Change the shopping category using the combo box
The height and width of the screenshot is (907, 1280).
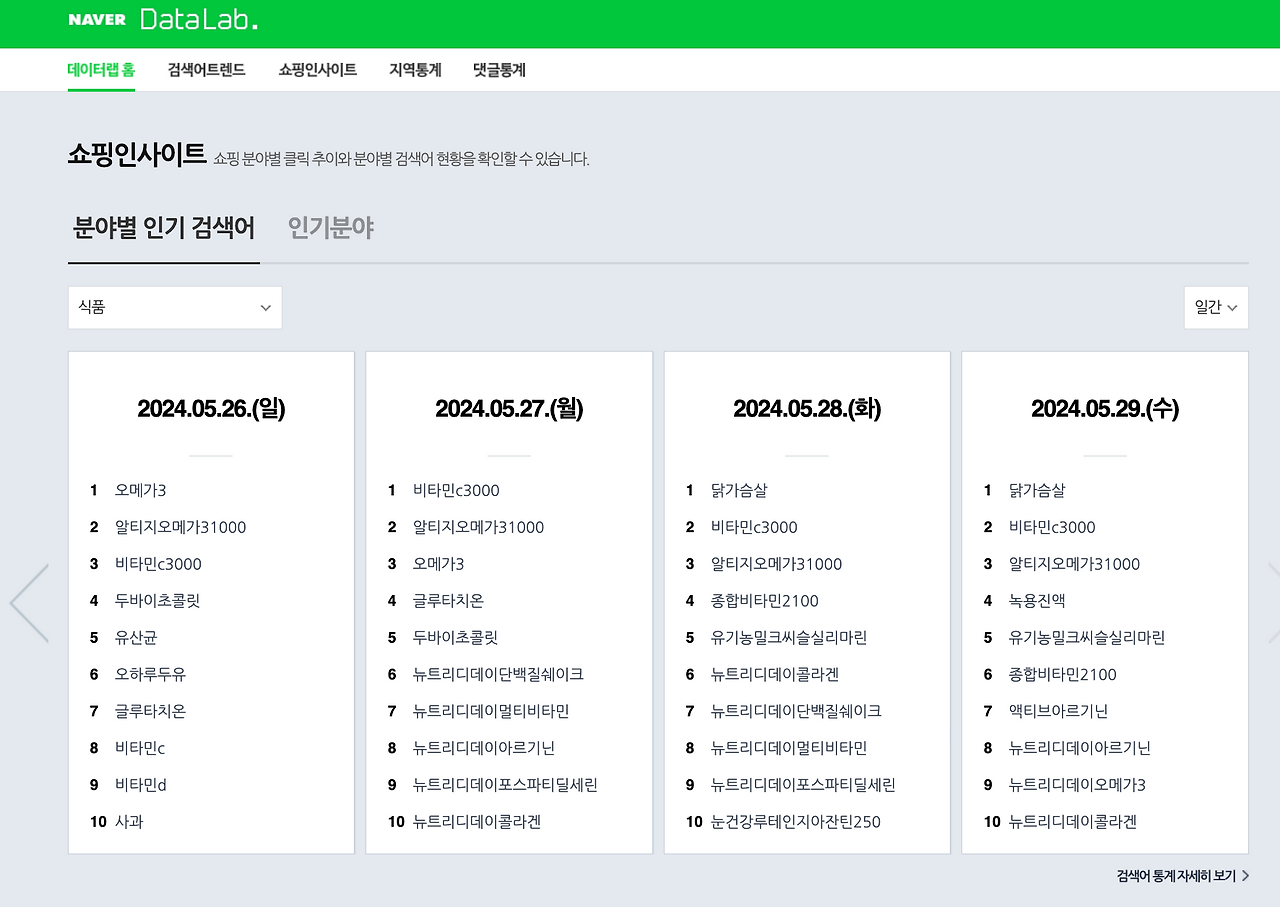pos(175,307)
